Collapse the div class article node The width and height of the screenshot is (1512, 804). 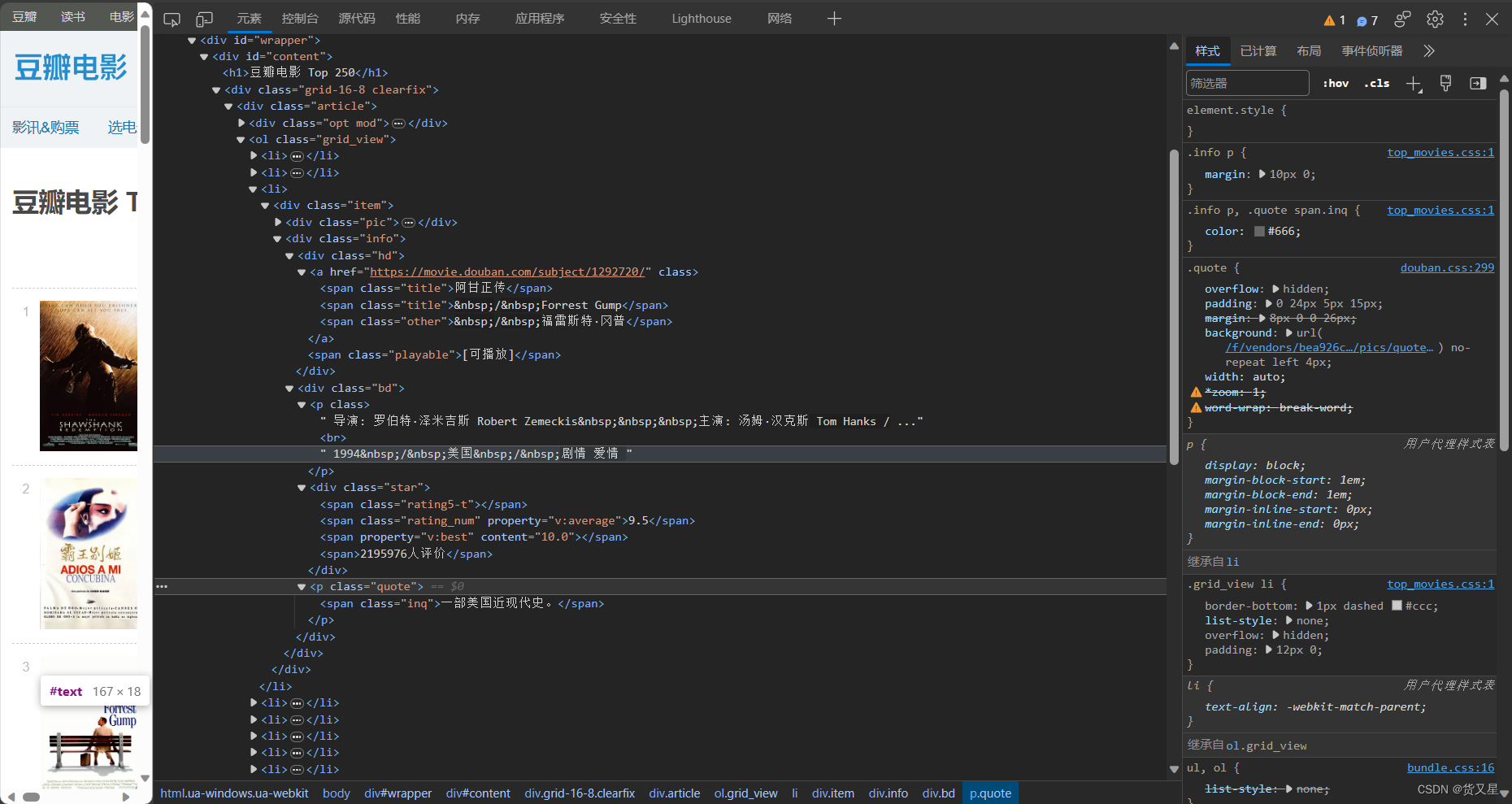228,106
